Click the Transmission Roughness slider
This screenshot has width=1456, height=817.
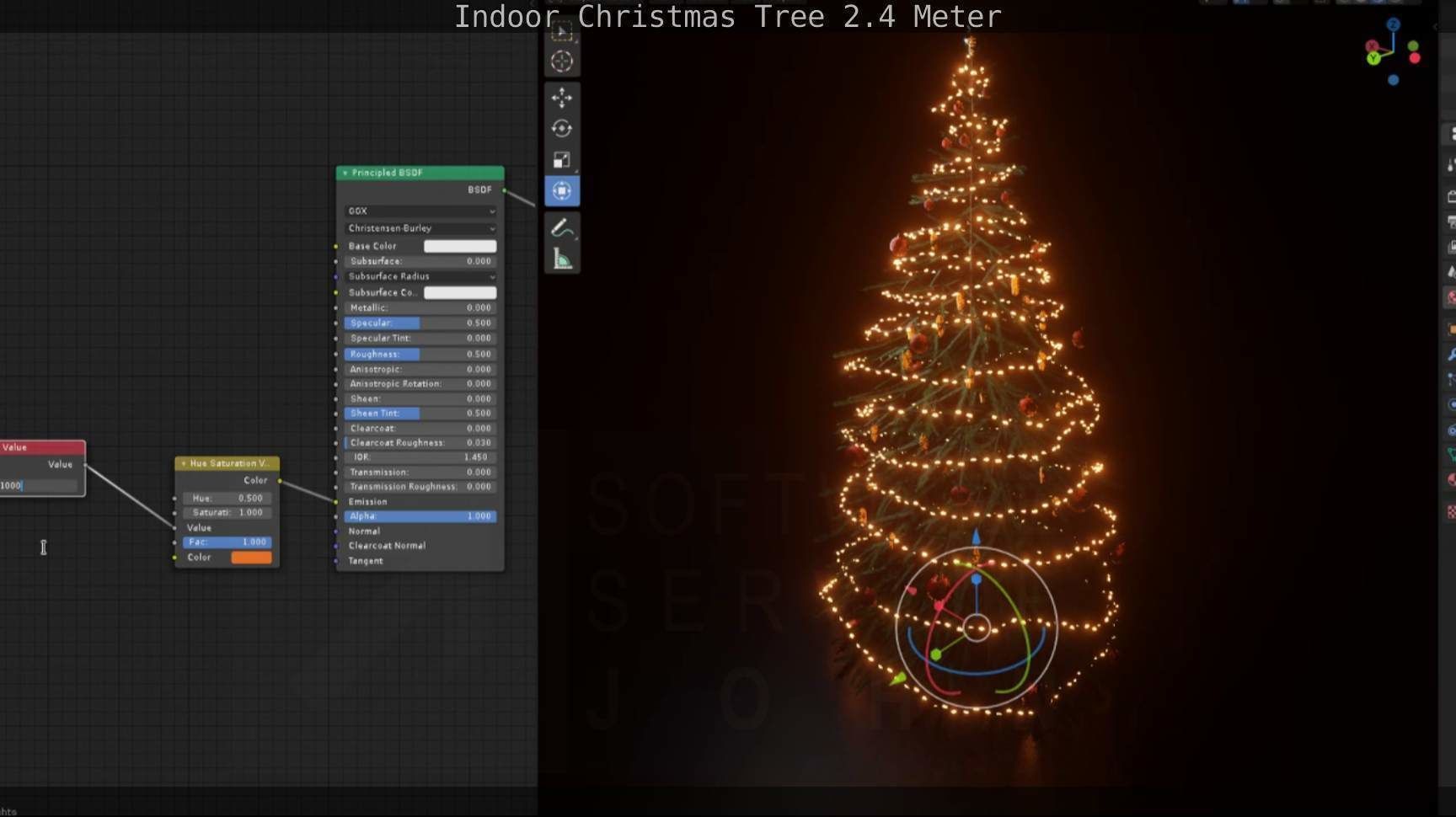pos(420,487)
